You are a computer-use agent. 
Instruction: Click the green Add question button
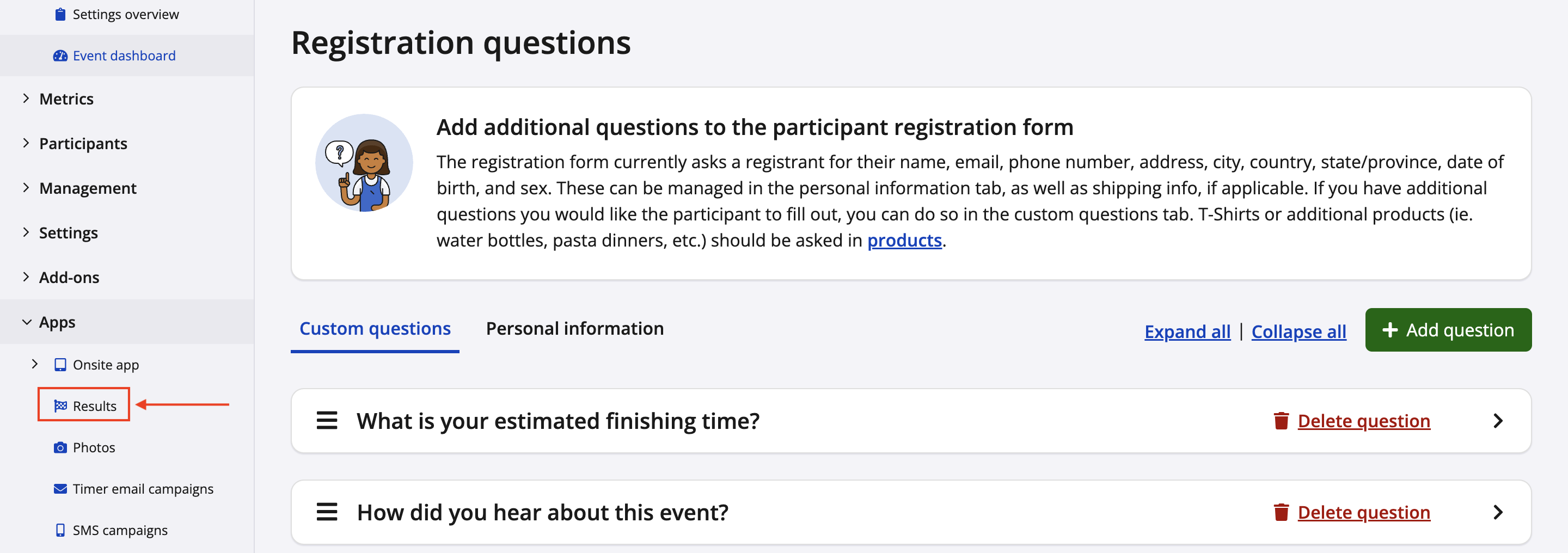1448,330
